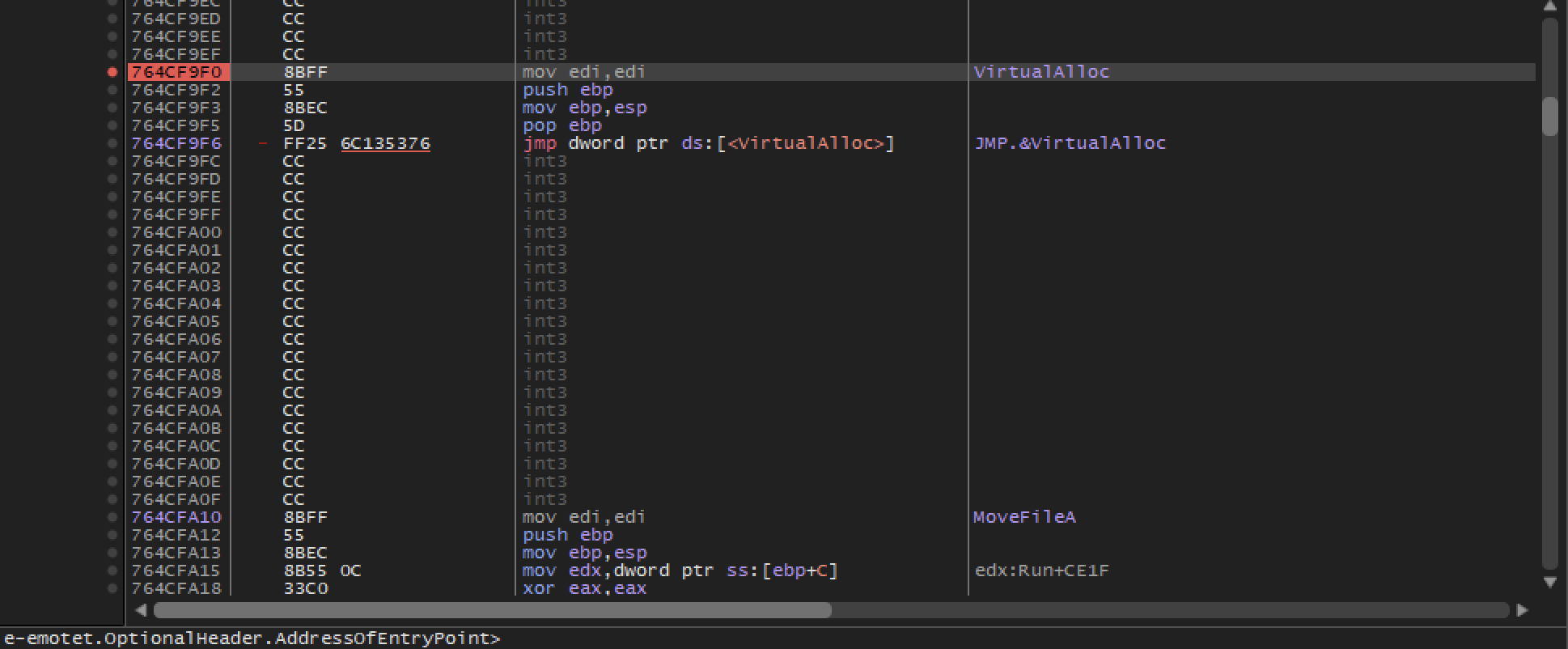The width and height of the screenshot is (1568, 649).
Task: Select opcode bytes 8BFF at 764CFA10
Action: pyautogui.click(x=305, y=517)
